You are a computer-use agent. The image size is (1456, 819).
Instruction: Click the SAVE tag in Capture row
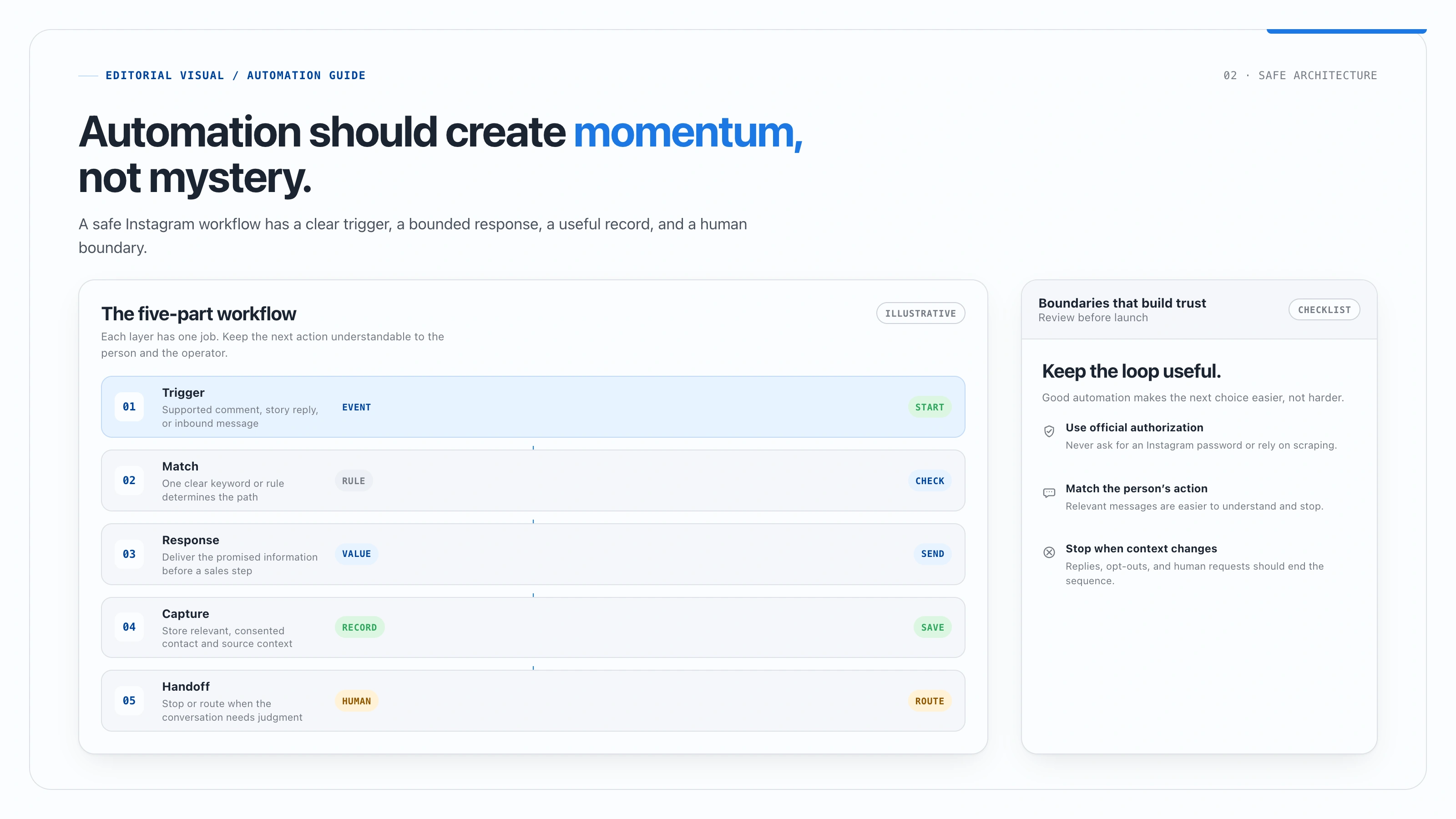[x=932, y=627]
